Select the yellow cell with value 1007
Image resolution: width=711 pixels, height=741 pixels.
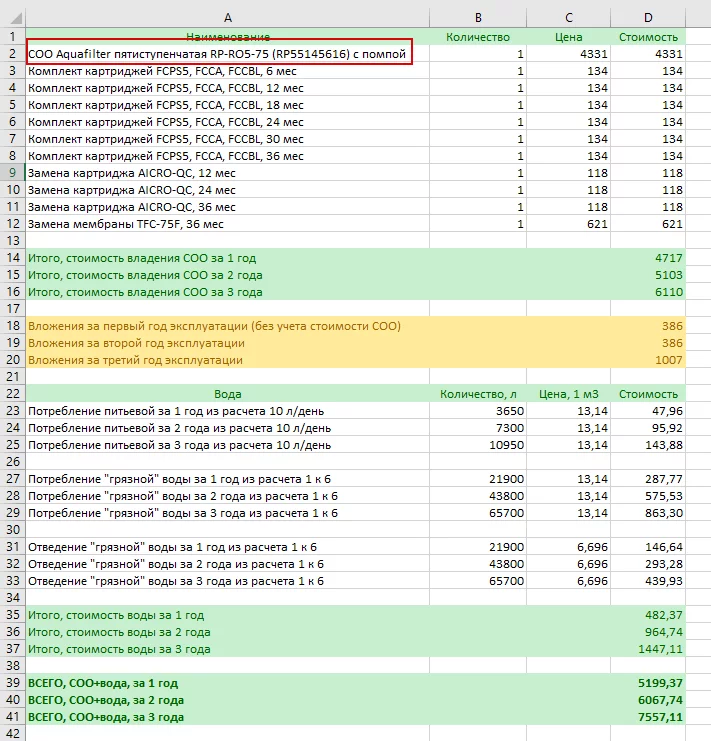[648, 360]
